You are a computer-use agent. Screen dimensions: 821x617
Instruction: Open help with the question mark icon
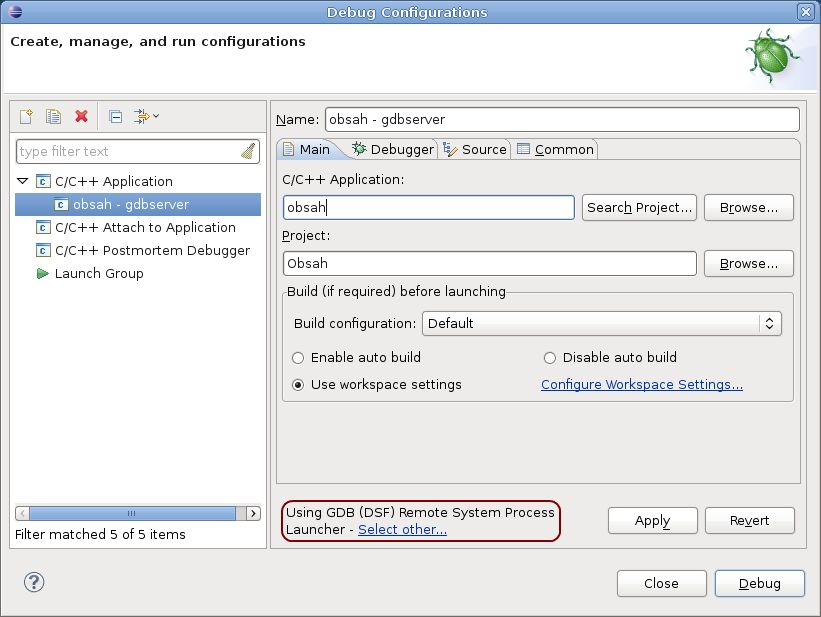tap(34, 582)
